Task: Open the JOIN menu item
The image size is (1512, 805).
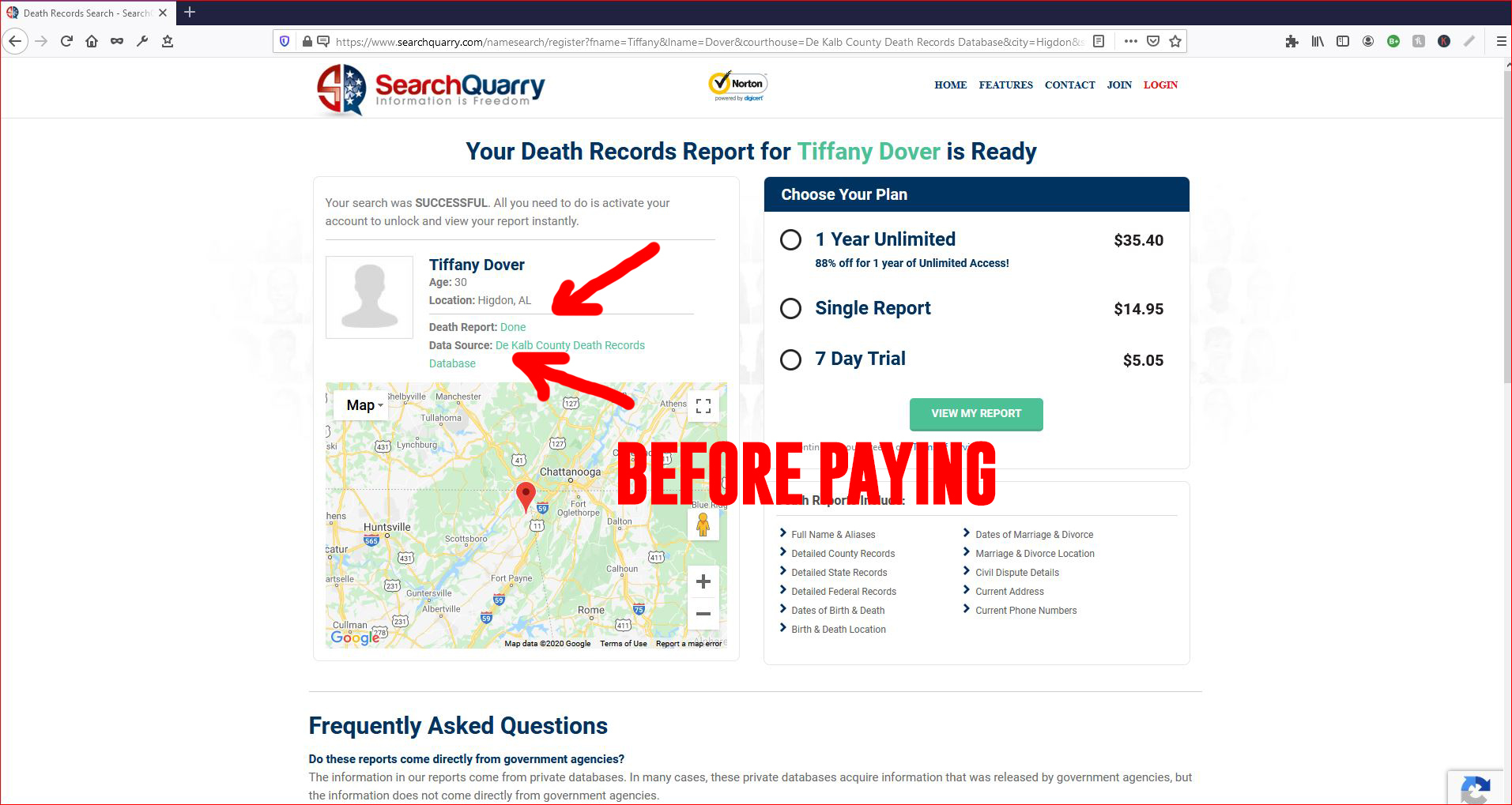Action: (1119, 85)
